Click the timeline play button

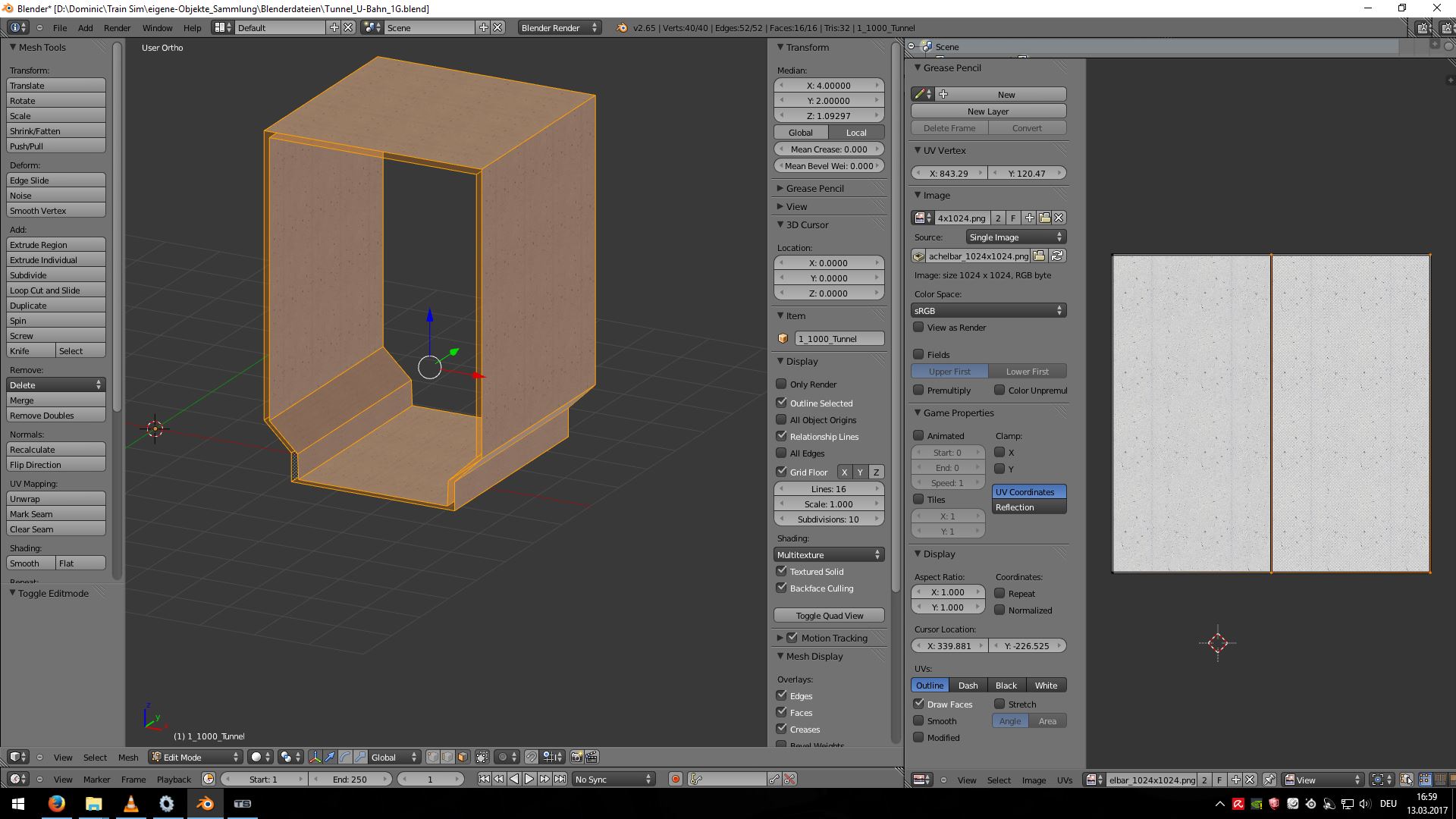[x=529, y=779]
